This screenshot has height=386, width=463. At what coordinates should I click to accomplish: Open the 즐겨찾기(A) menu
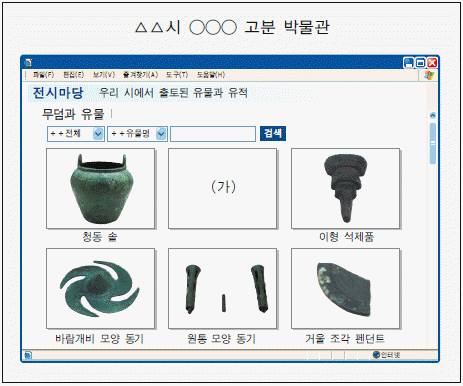(140, 75)
